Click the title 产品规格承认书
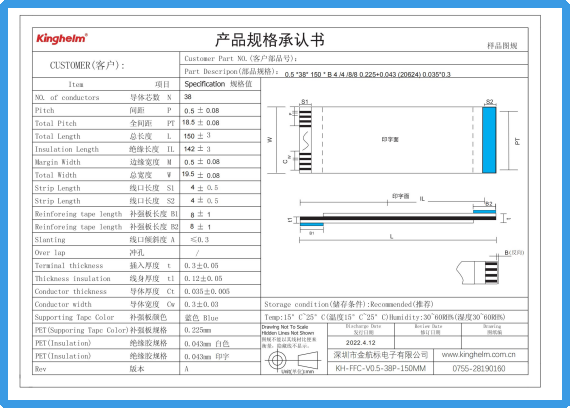 click(270, 40)
